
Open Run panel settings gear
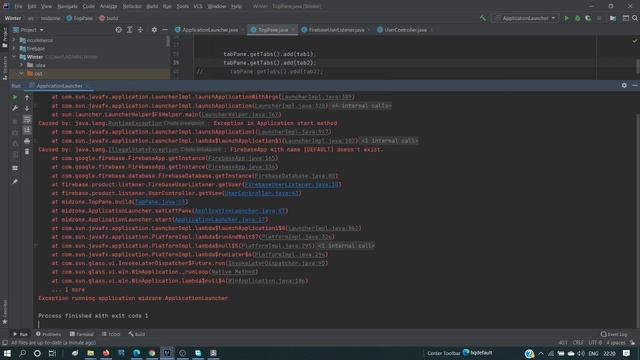(624, 85)
